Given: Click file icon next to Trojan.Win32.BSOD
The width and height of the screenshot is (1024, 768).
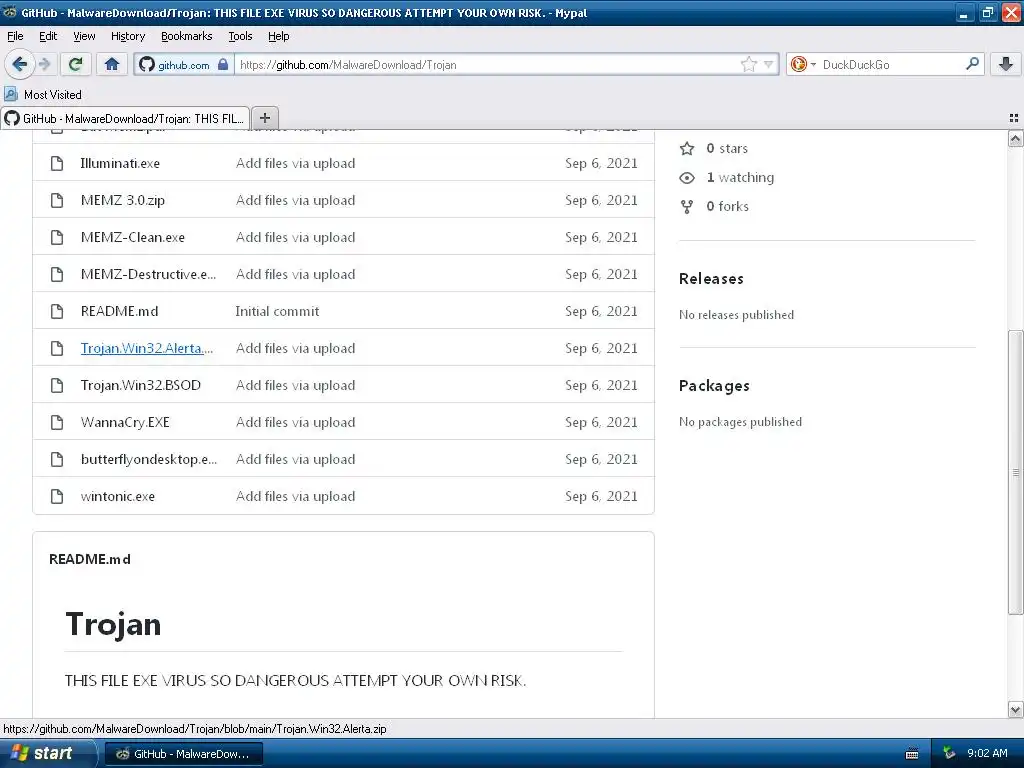Looking at the screenshot, I should (x=57, y=385).
